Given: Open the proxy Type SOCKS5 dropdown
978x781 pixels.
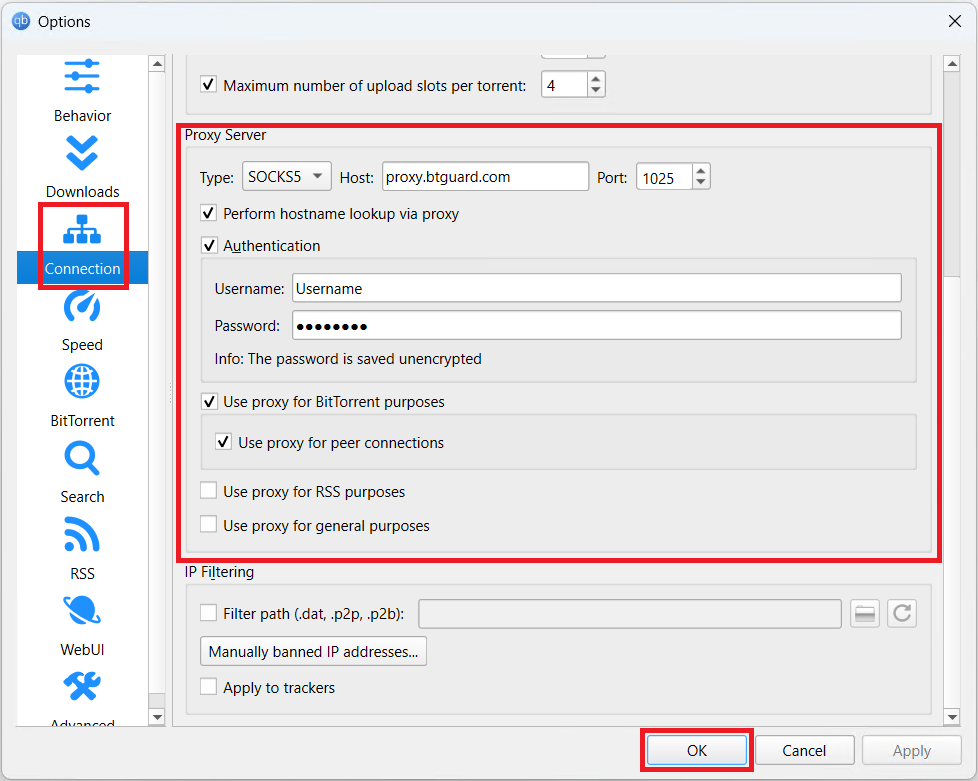Looking at the screenshot, I should coord(286,177).
